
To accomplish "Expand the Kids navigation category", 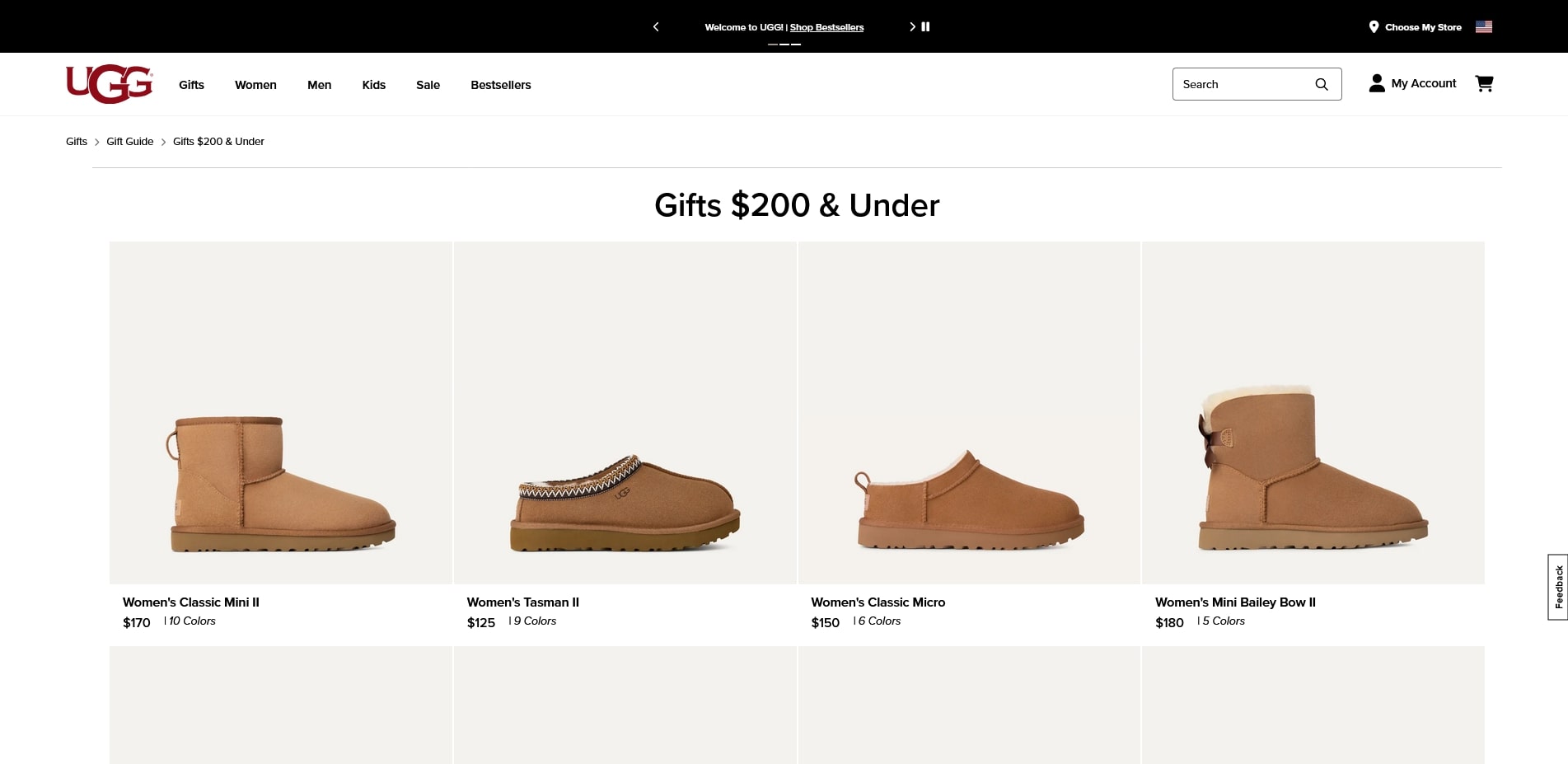I will (x=373, y=84).
